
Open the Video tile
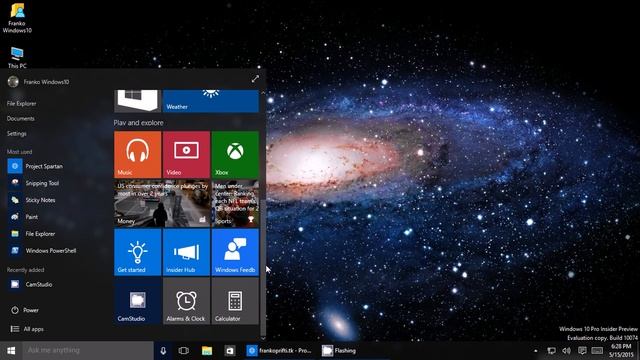point(186,154)
